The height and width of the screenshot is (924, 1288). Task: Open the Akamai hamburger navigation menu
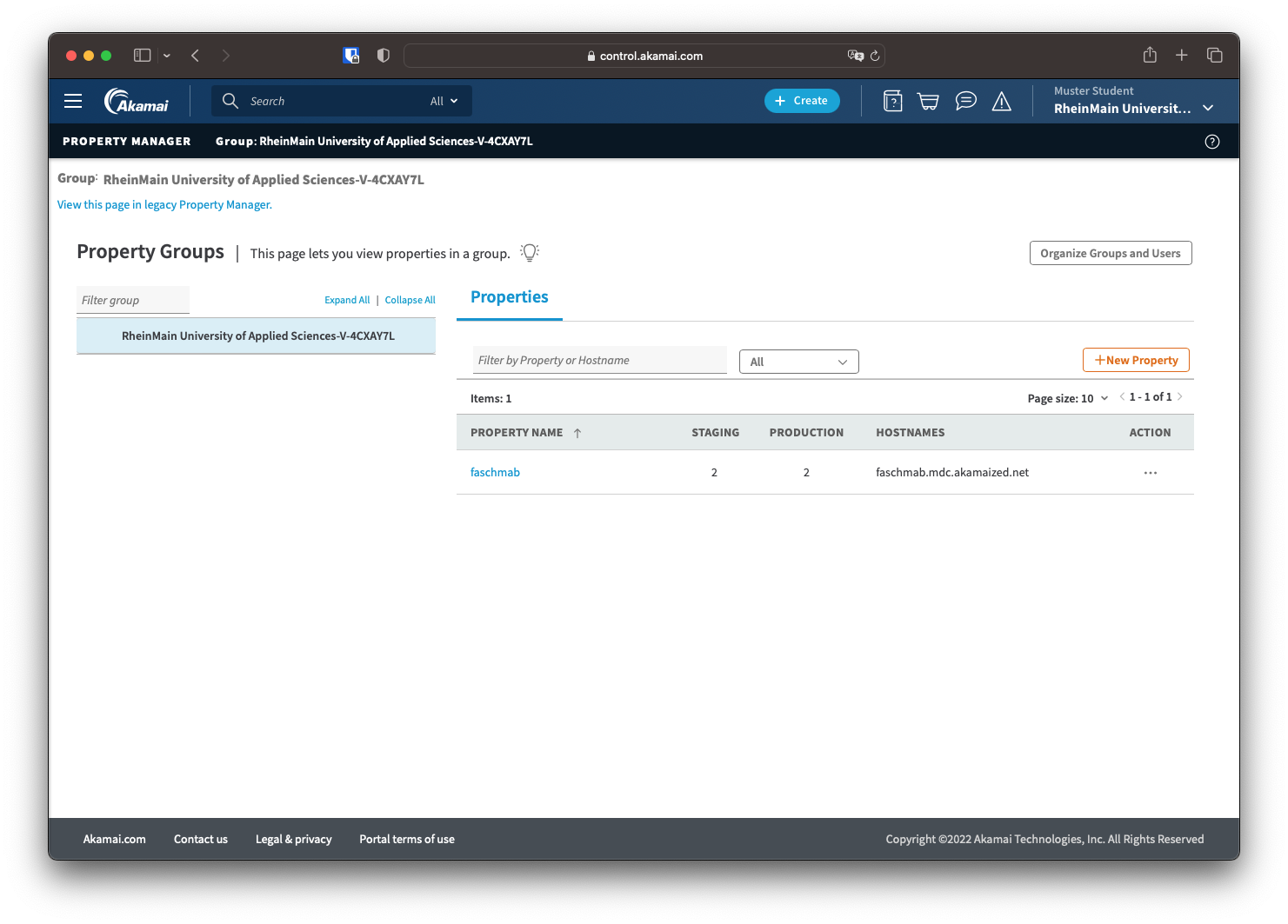(x=73, y=101)
